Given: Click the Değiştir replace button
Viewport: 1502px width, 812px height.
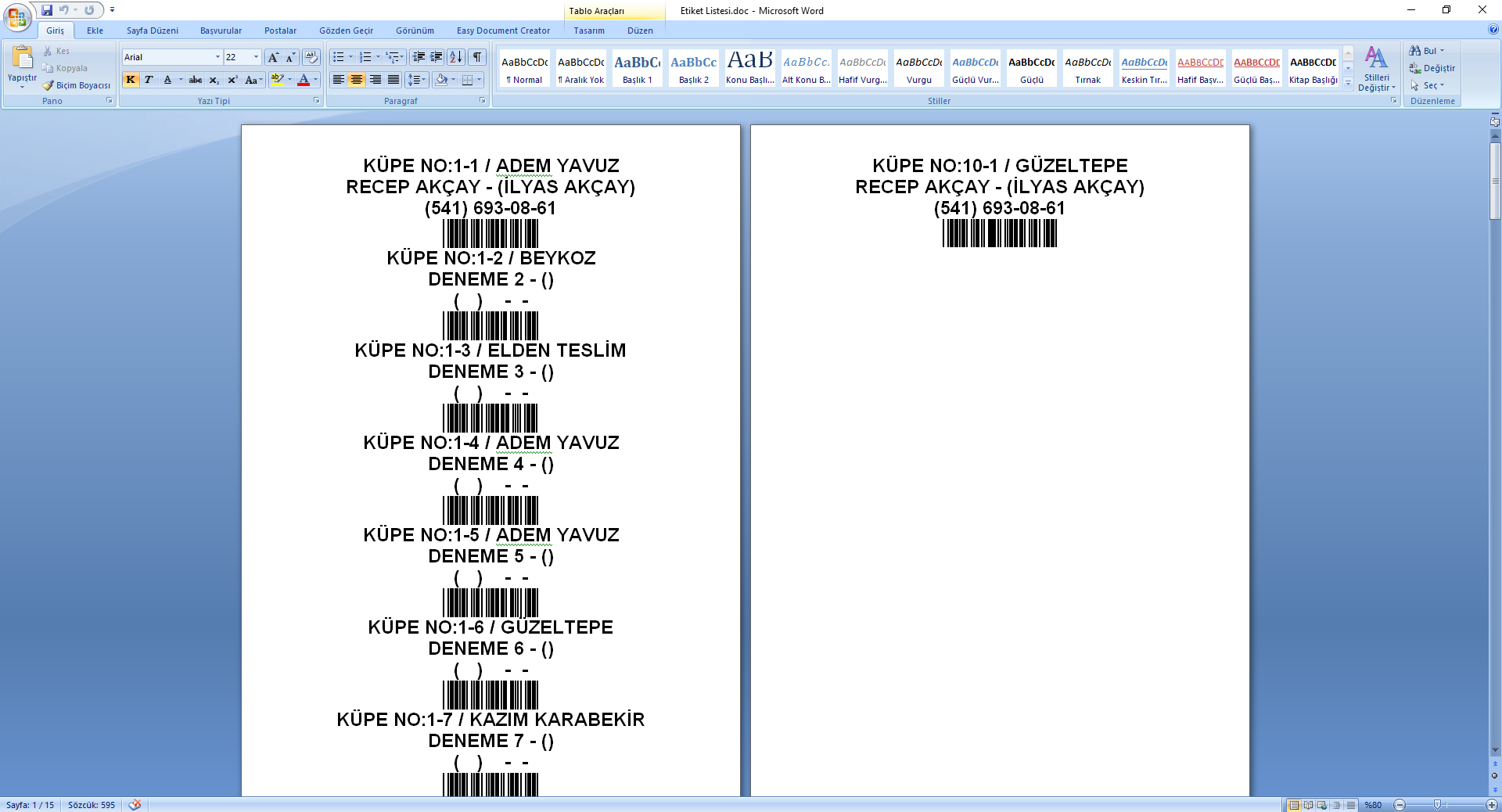Looking at the screenshot, I should pyautogui.click(x=1432, y=68).
